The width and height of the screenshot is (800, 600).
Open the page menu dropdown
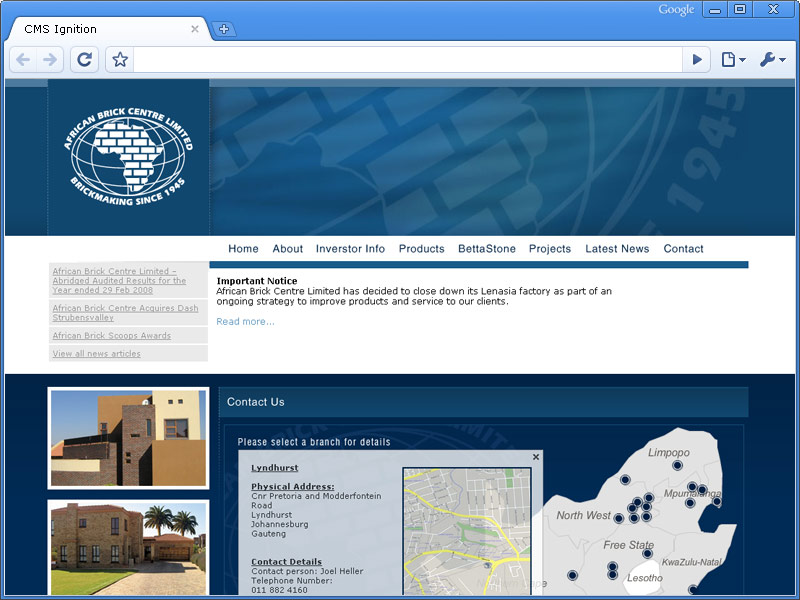tap(733, 60)
